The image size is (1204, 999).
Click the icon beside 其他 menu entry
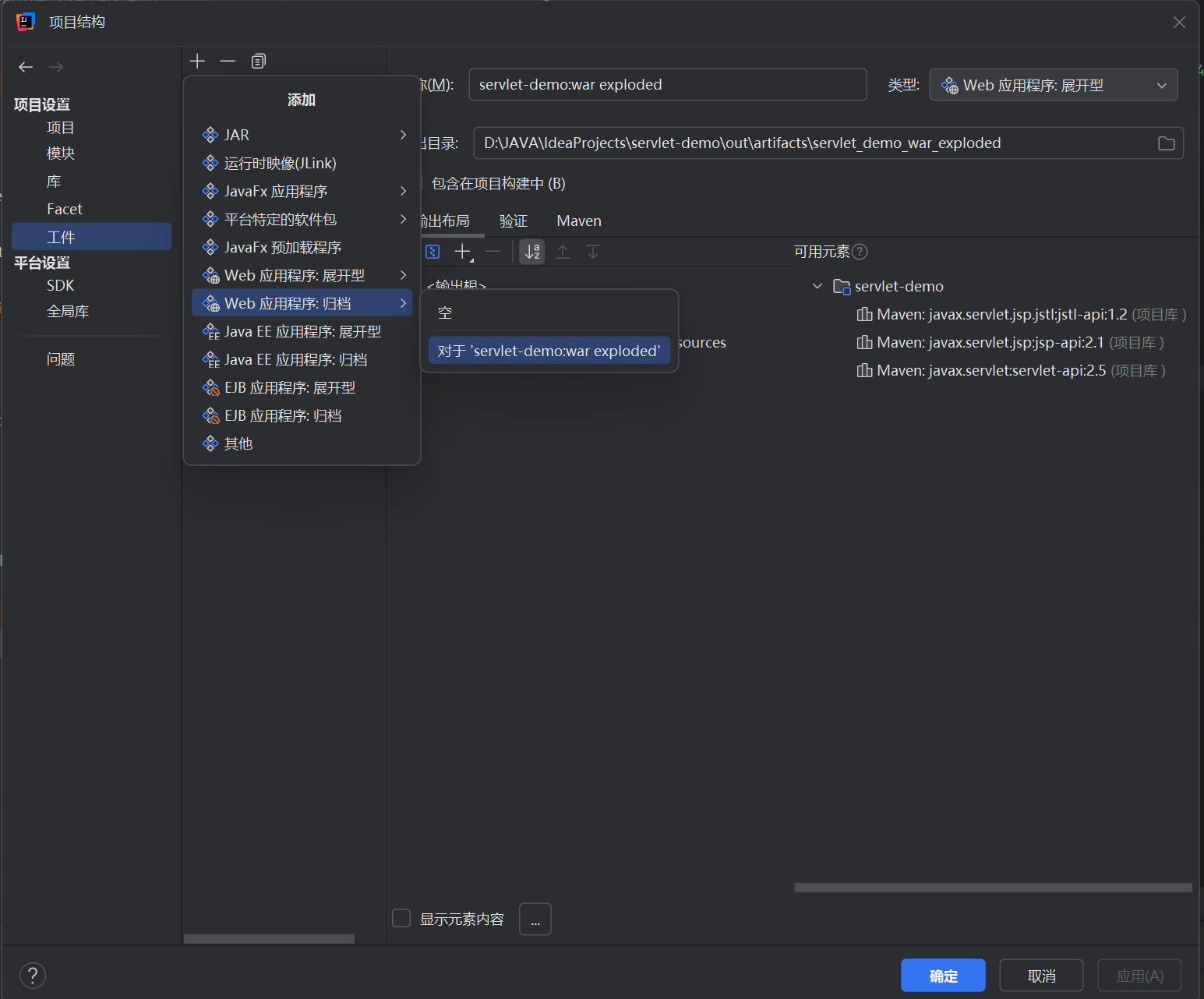coord(210,443)
